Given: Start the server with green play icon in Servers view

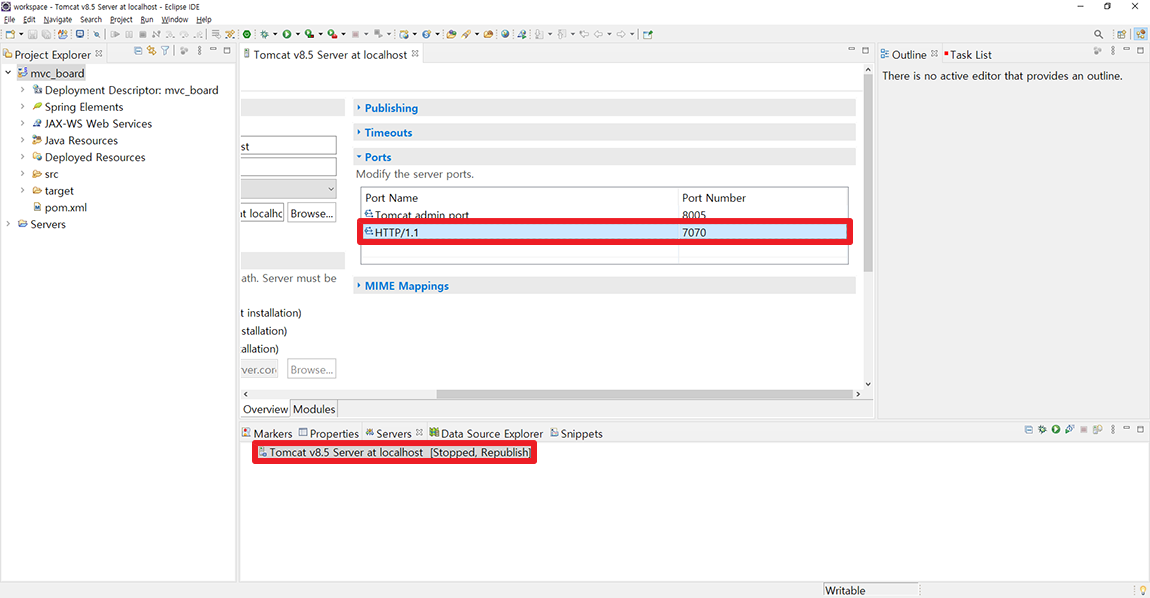Looking at the screenshot, I should 1056,429.
